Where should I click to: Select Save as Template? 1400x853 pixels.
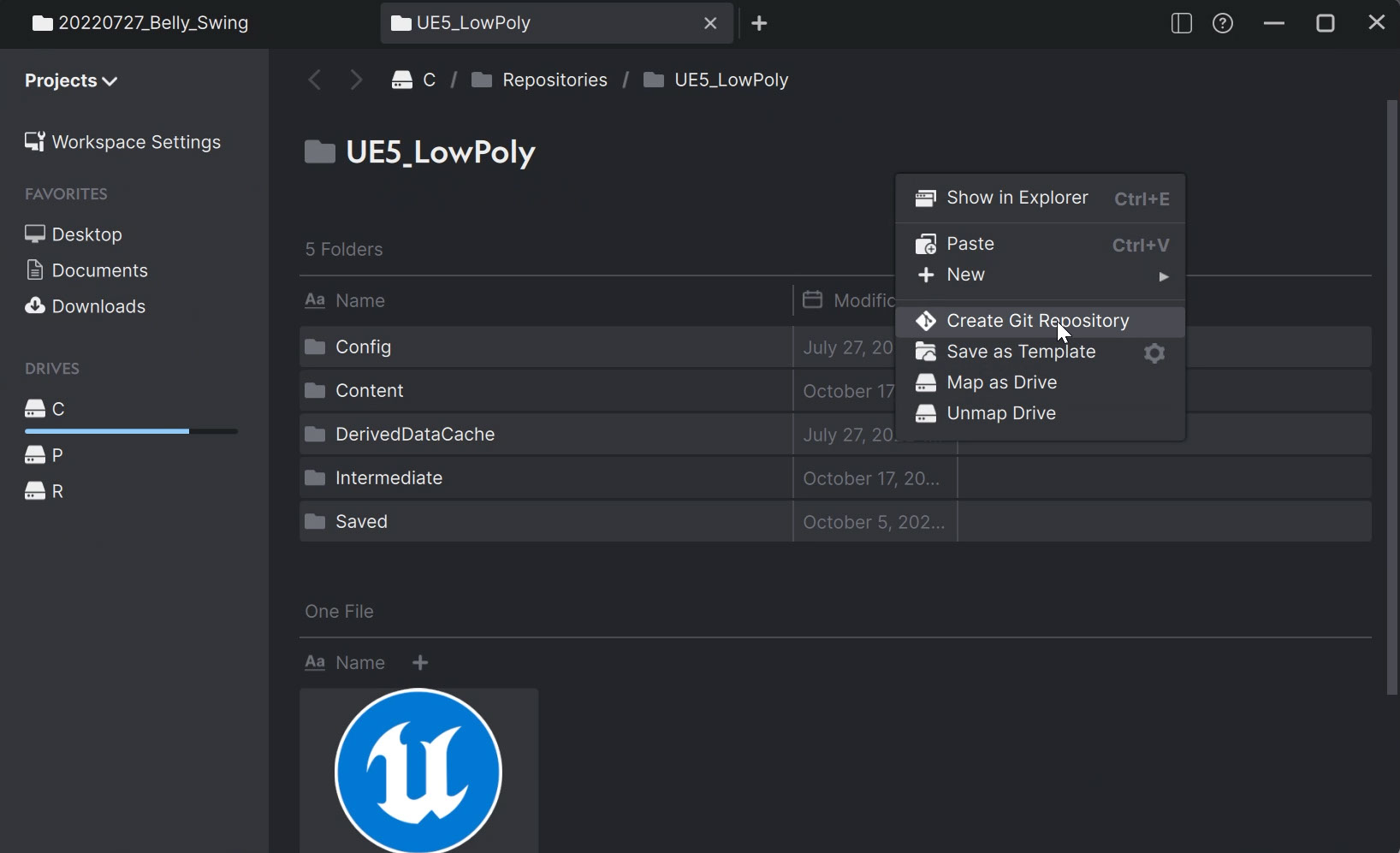coord(1041,352)
